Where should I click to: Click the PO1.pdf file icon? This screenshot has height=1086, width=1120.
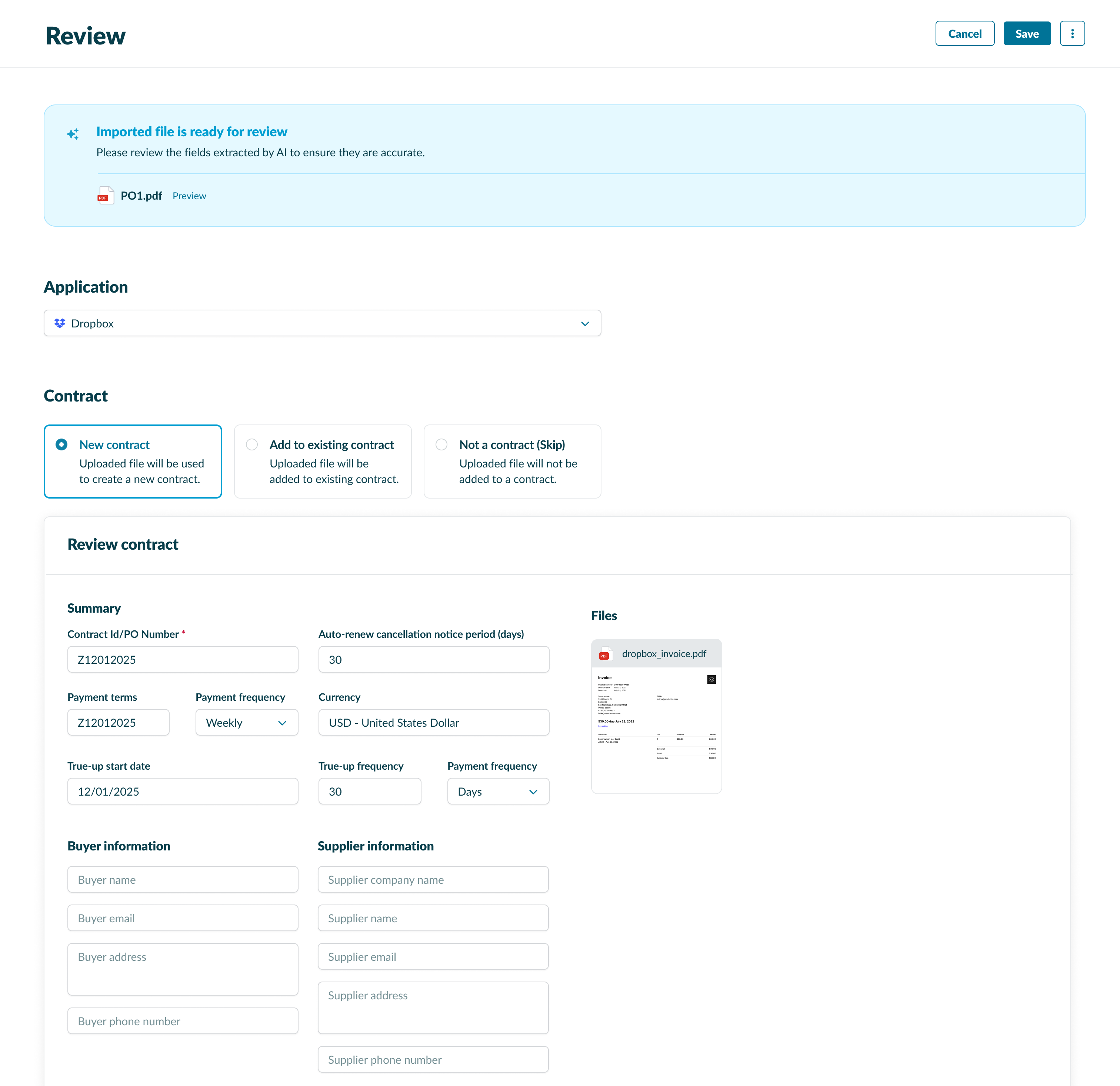(x=105, y=196)
